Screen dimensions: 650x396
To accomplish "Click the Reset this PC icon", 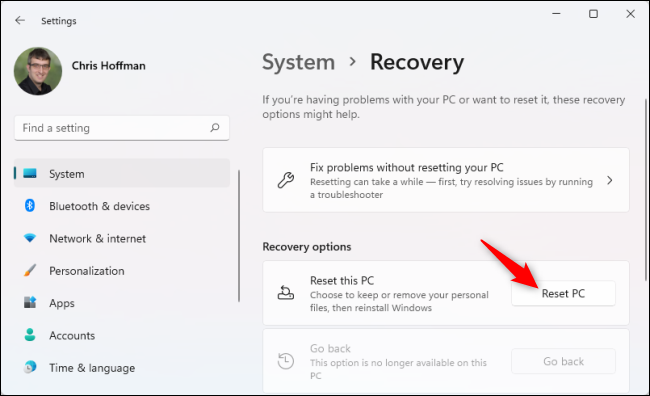I will (x=286, y=293).
